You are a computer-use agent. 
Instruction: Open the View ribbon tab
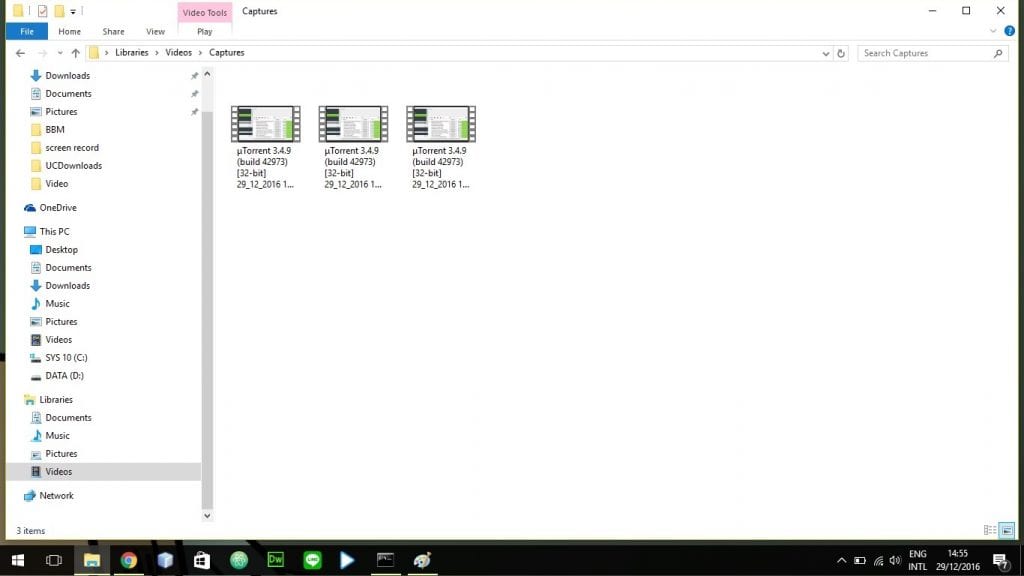155,31
